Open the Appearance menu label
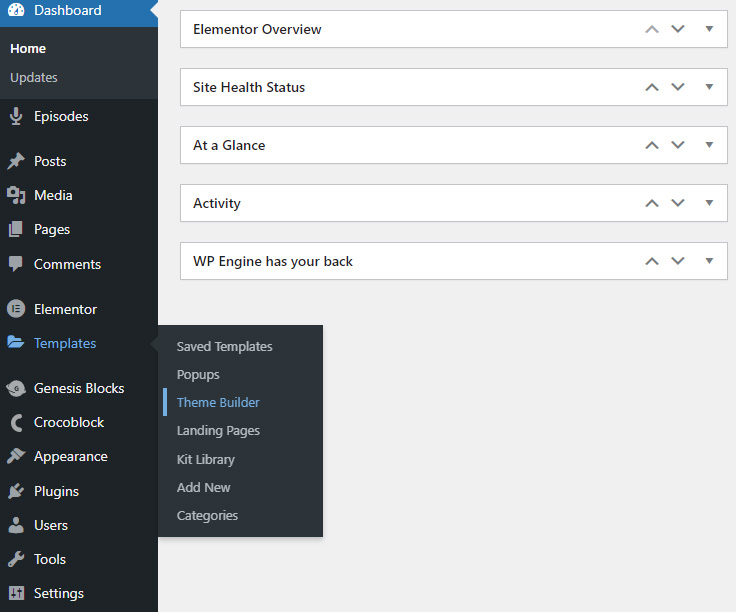 point(71,456)
